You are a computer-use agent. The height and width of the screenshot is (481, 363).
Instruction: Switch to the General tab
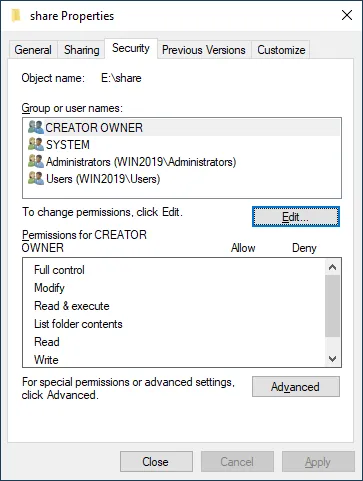coord(33,50)
